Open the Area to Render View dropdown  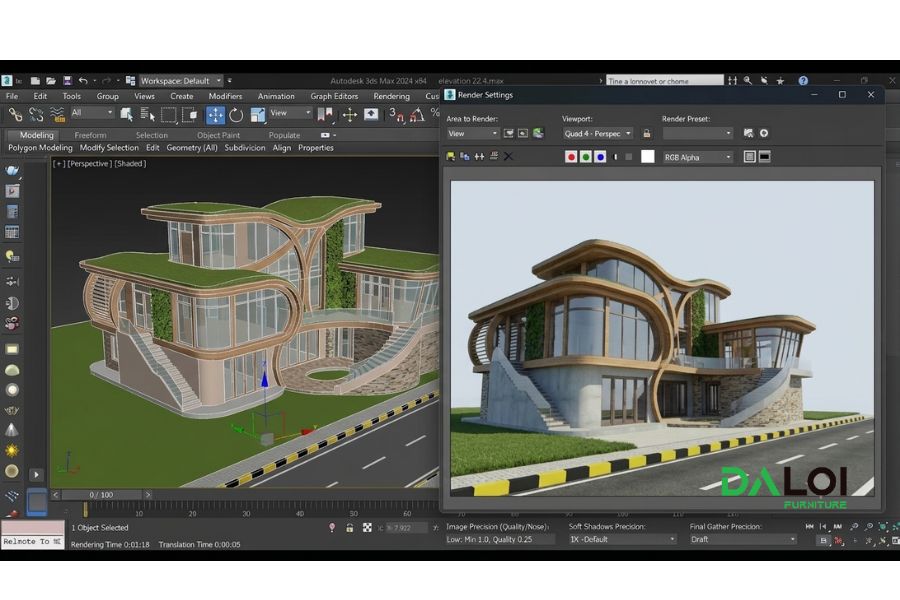472,133
